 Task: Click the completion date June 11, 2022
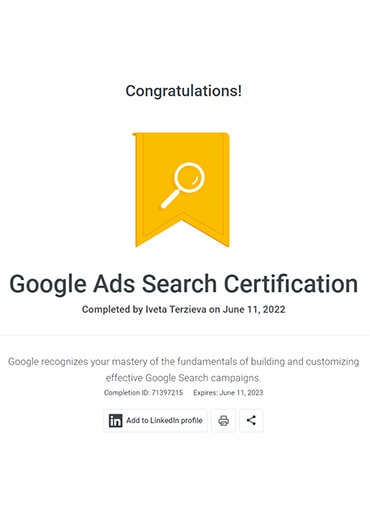tap(254, 310)
